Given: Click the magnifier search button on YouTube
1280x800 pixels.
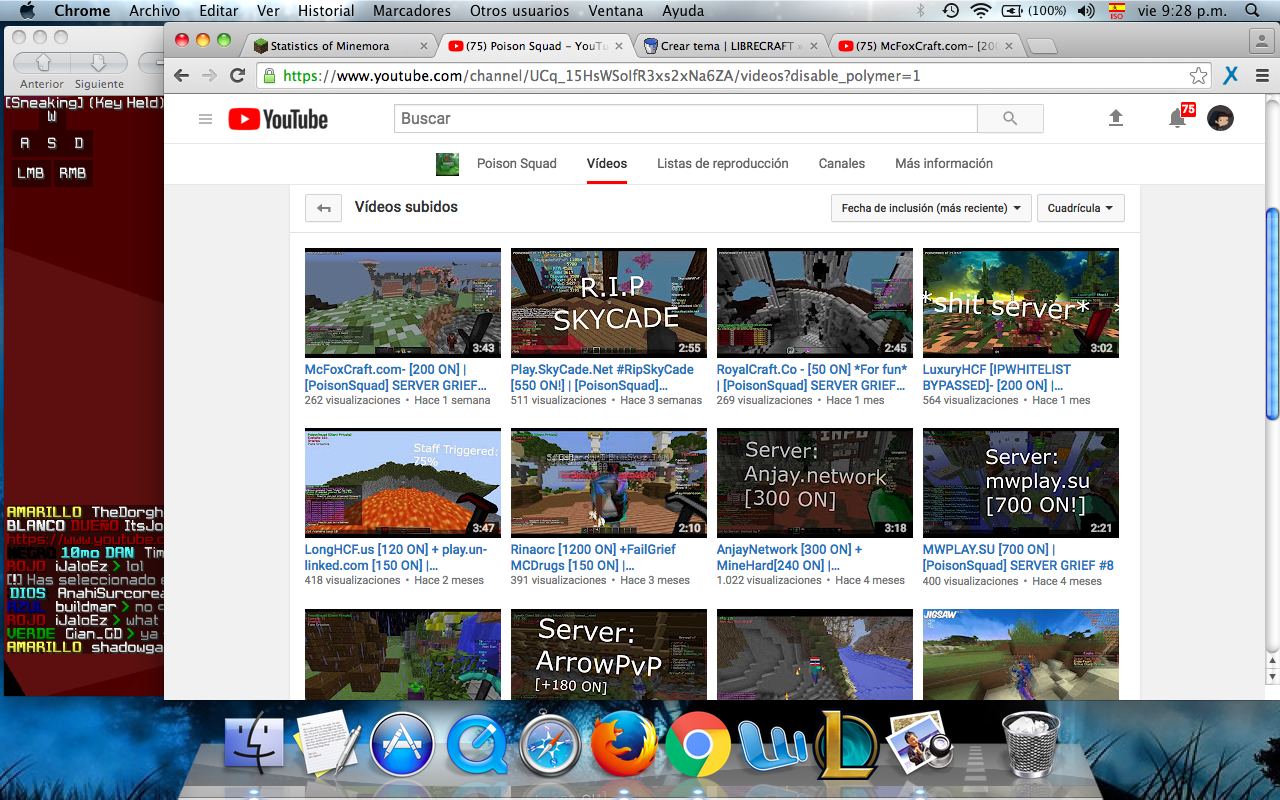Looking at the screenshot, I should pyautogui.click(x=1010, y=118).
